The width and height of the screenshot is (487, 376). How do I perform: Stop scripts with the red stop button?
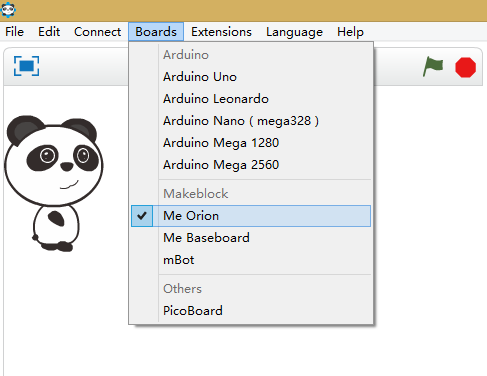(x=465, y=67)
